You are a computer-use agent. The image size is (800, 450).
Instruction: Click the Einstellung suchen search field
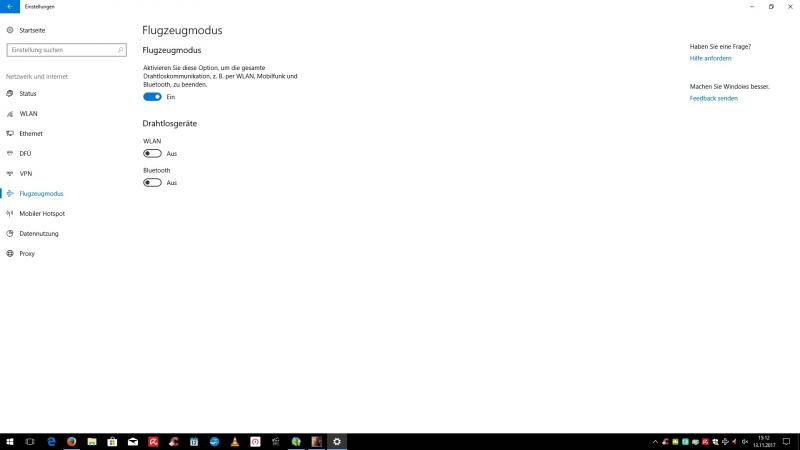(66, 49)
